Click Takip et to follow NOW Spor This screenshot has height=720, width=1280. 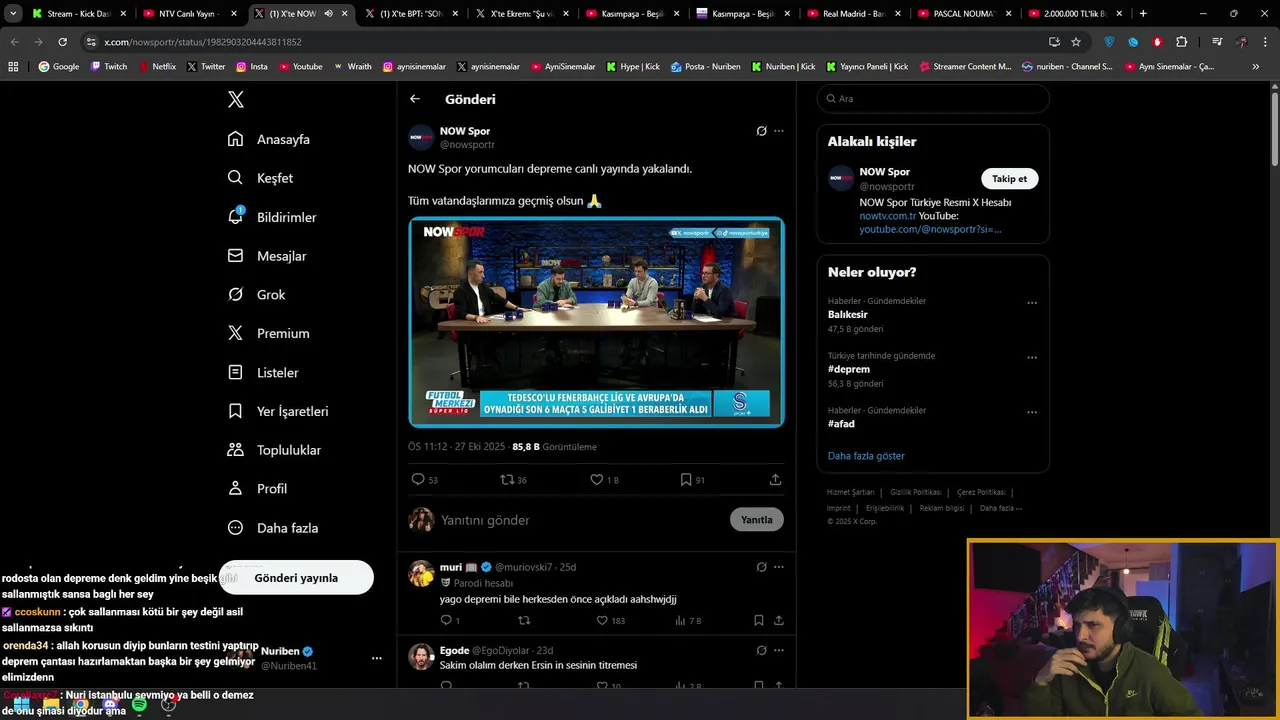(1009, 179)
